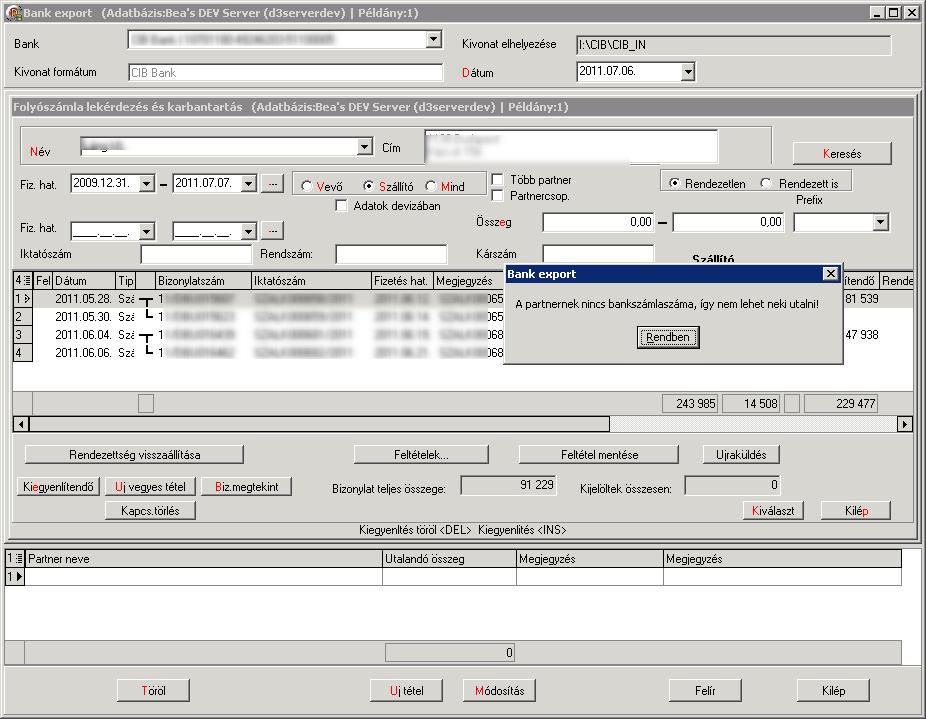Screen dimensions: 926x719
Task: Open Feltételek... conditions button
Action: coord(421,454)
